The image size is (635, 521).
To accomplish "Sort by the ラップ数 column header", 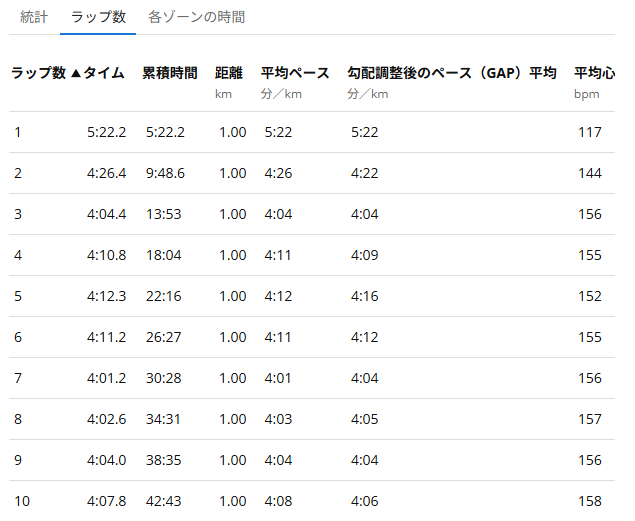I will point(38,74).
